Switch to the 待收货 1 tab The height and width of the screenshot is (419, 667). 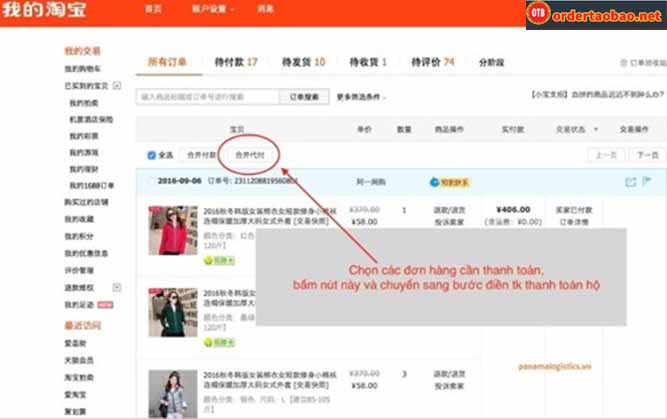pyautogui.click(x=368, y=62)
